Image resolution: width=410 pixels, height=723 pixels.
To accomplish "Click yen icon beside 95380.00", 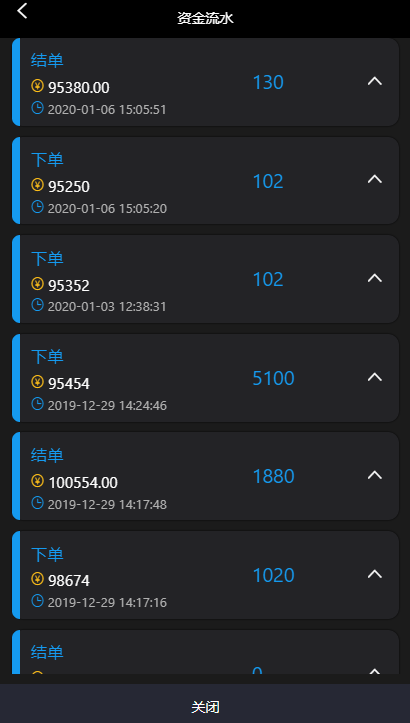I will point(37,86).
